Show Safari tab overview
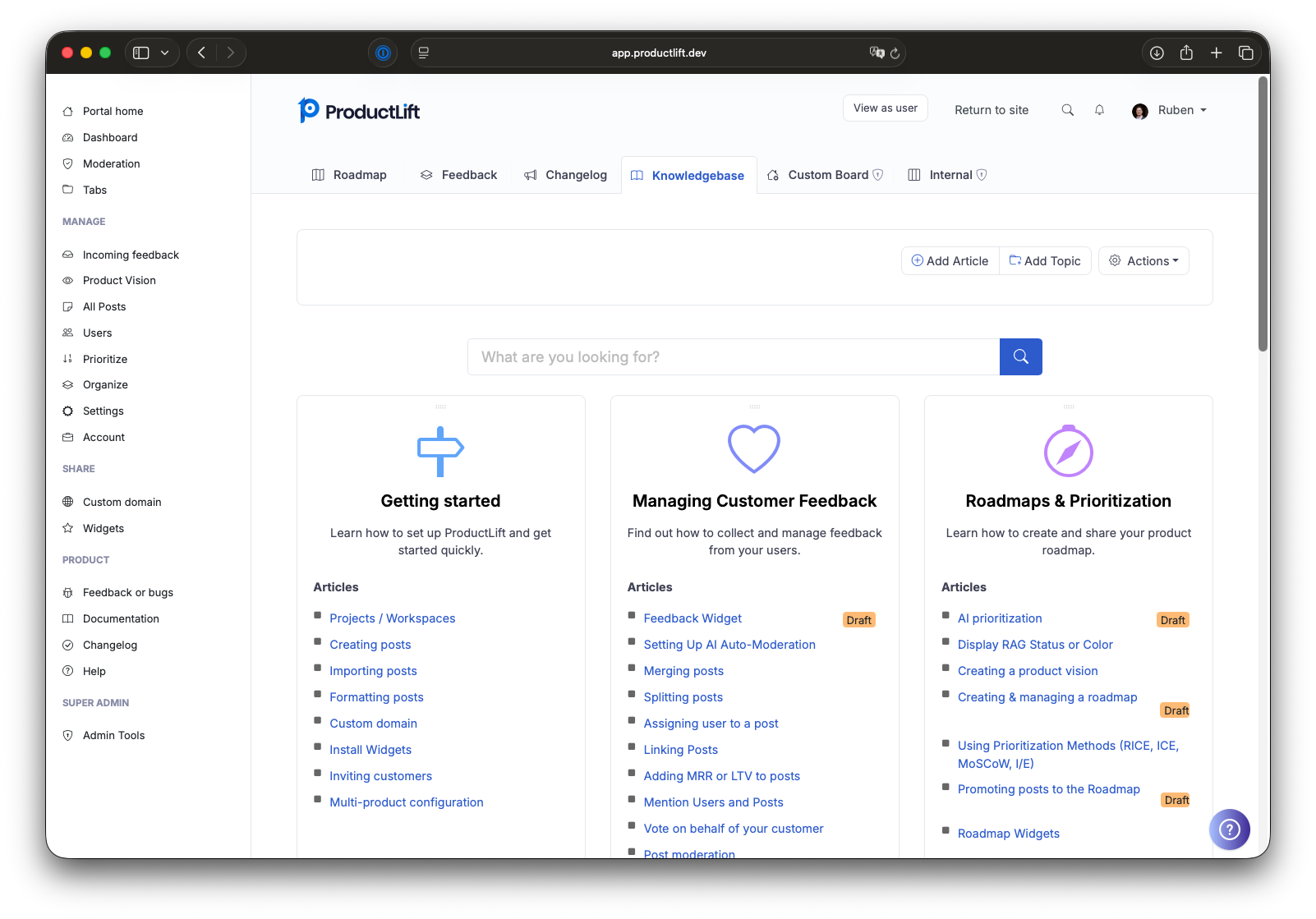1316x919 pixels. pos(1246,53)
